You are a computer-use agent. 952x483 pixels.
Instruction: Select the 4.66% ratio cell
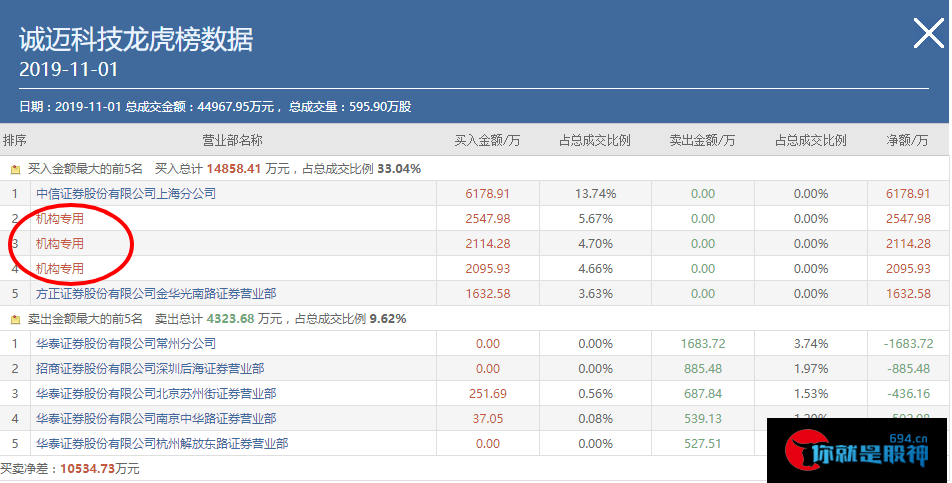(x=596, y=269)
